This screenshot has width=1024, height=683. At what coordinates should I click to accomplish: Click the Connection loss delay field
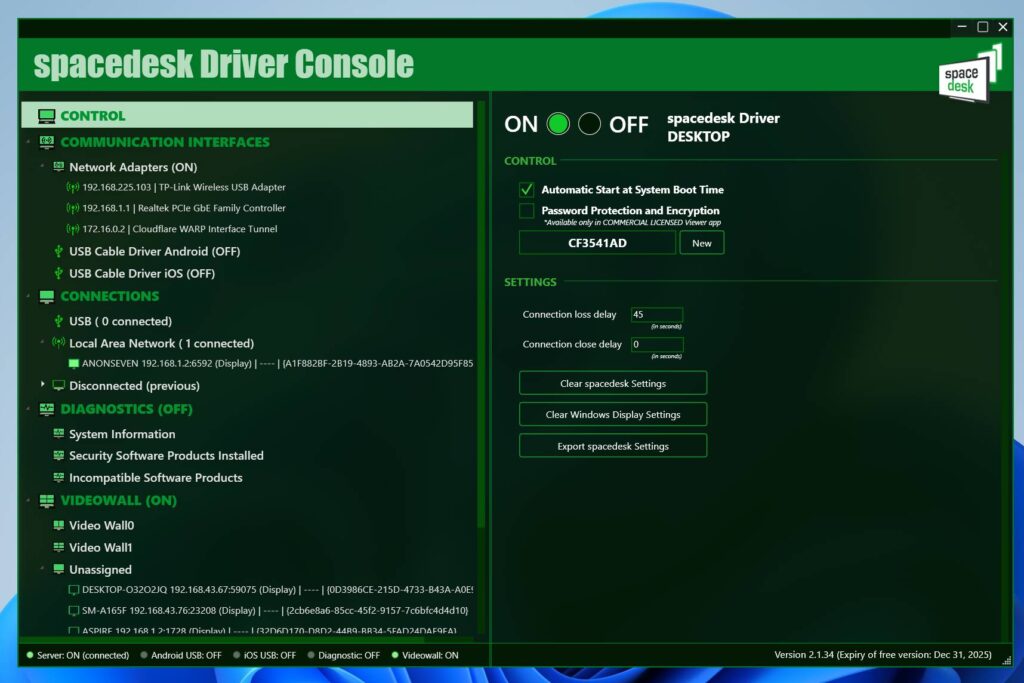click(656, 315)
